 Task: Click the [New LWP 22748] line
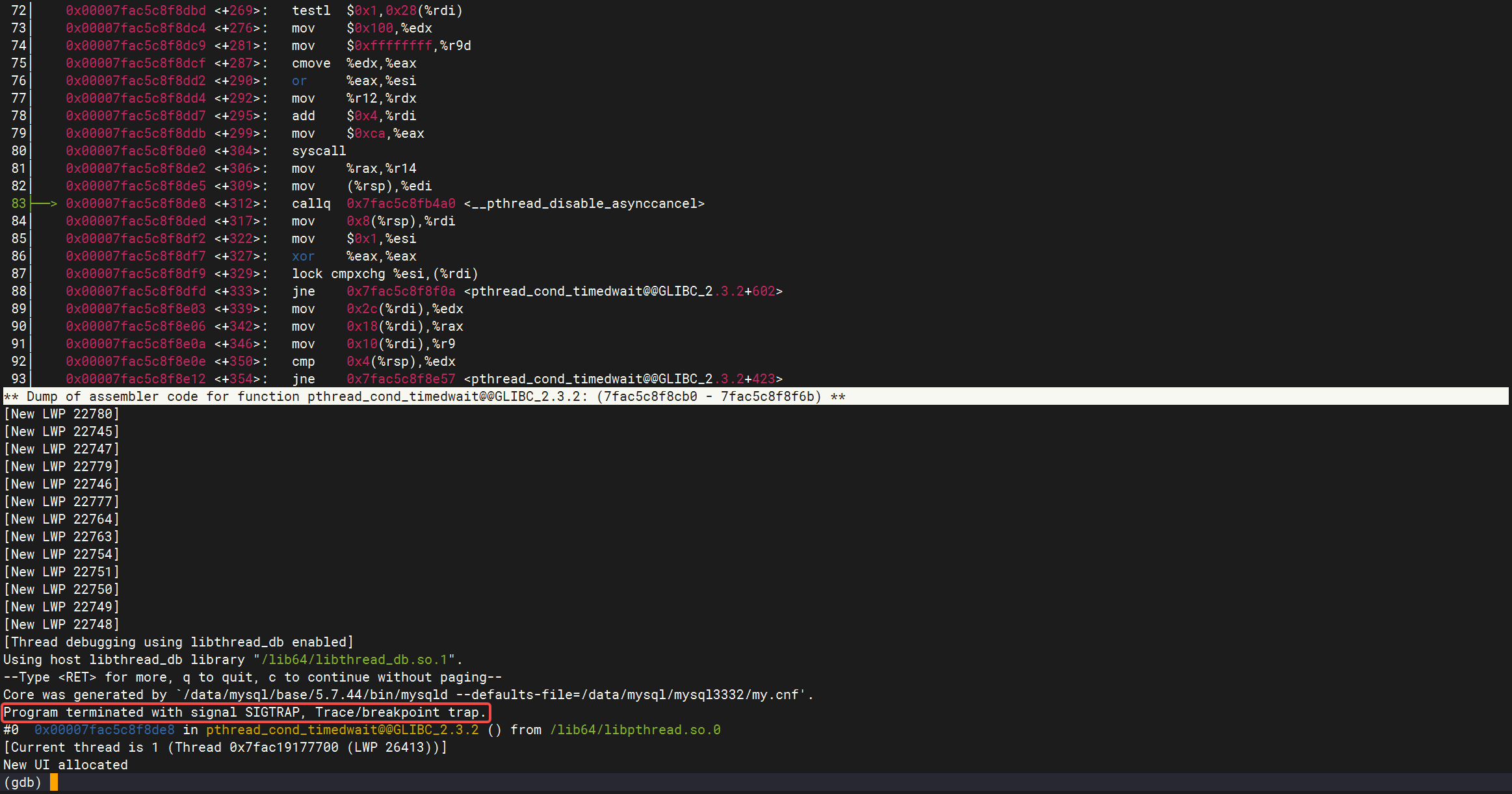62,625
